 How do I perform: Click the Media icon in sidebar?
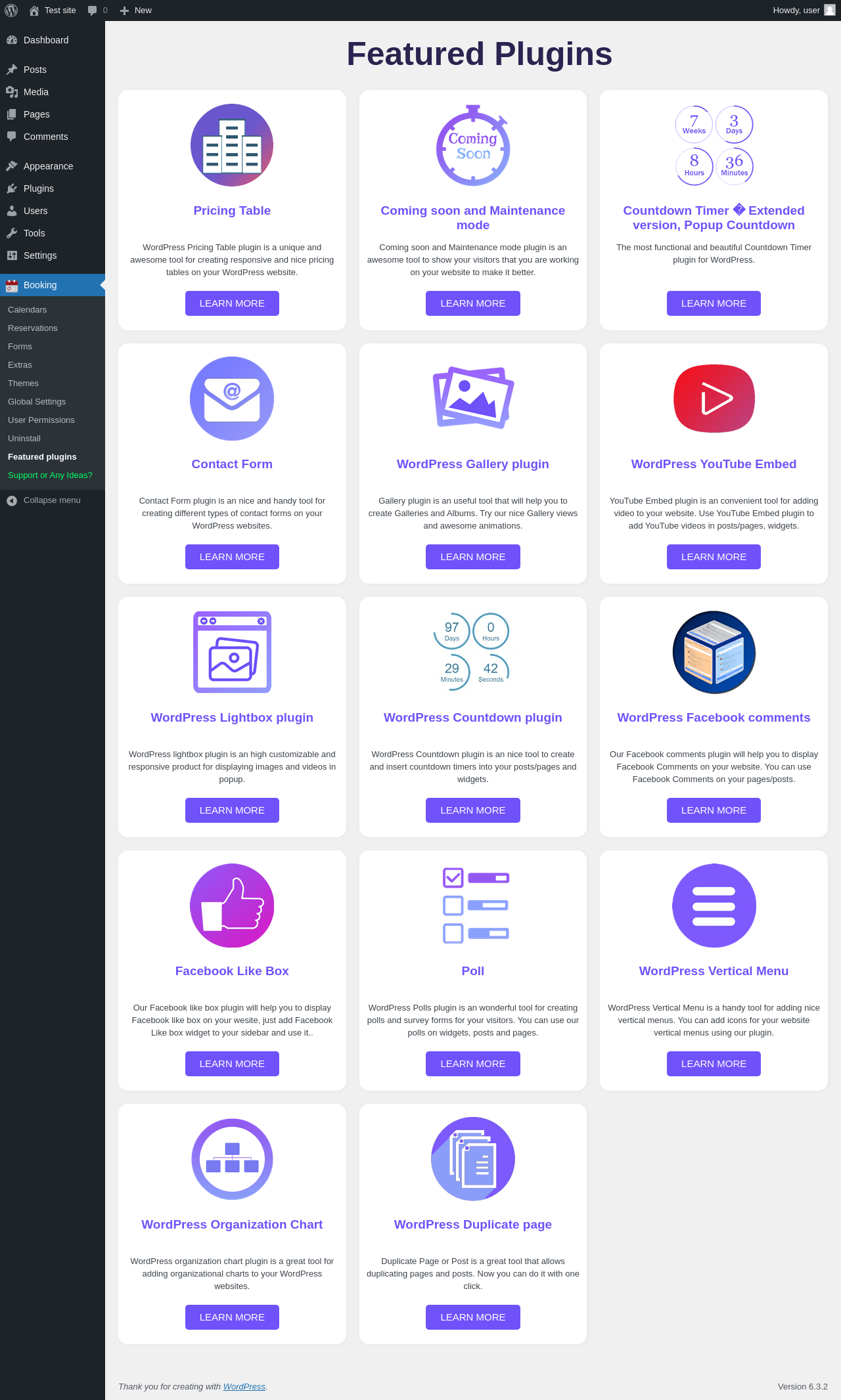[12, 92]
